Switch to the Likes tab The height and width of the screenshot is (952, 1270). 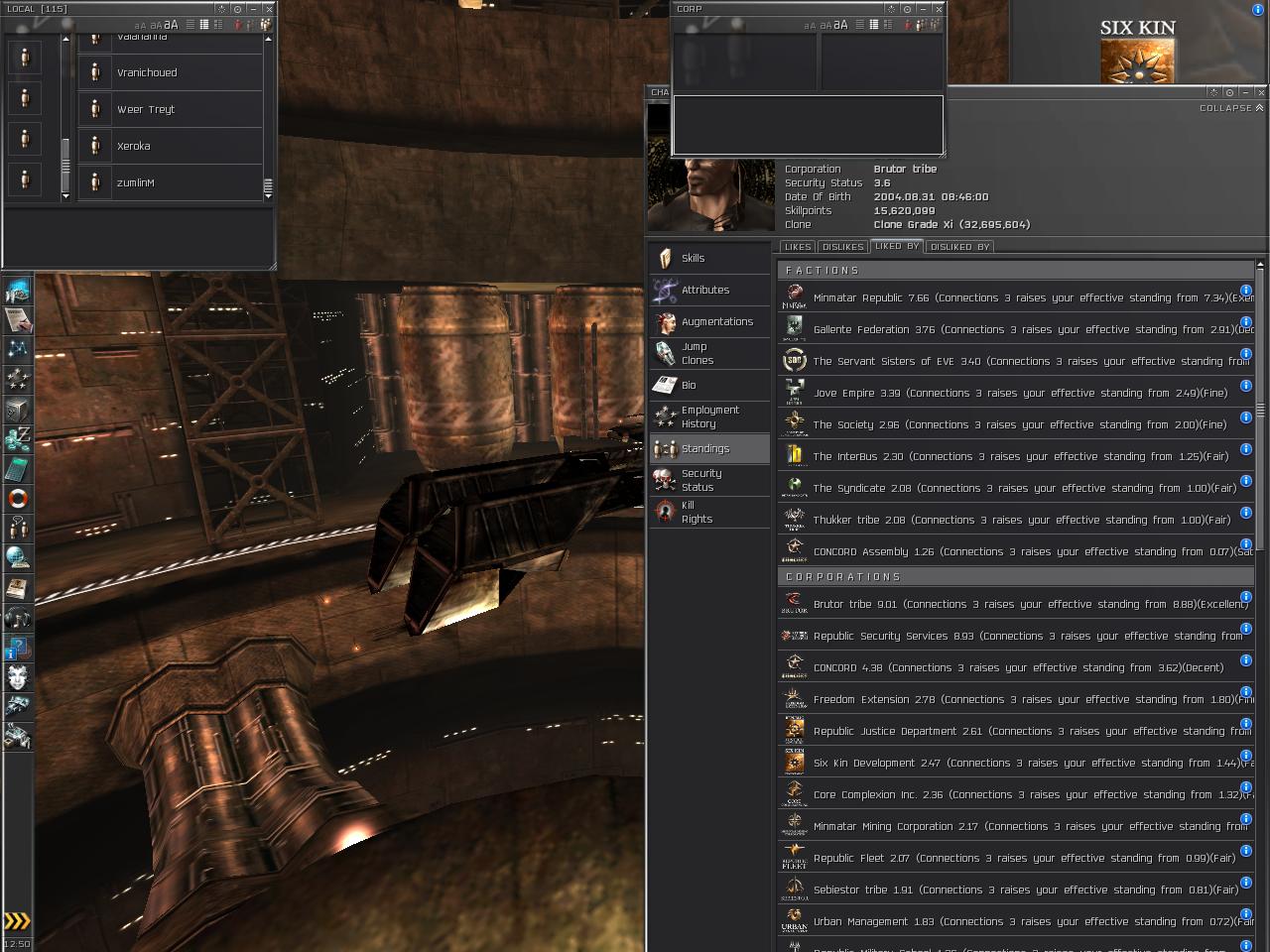[x=797, y=247]
